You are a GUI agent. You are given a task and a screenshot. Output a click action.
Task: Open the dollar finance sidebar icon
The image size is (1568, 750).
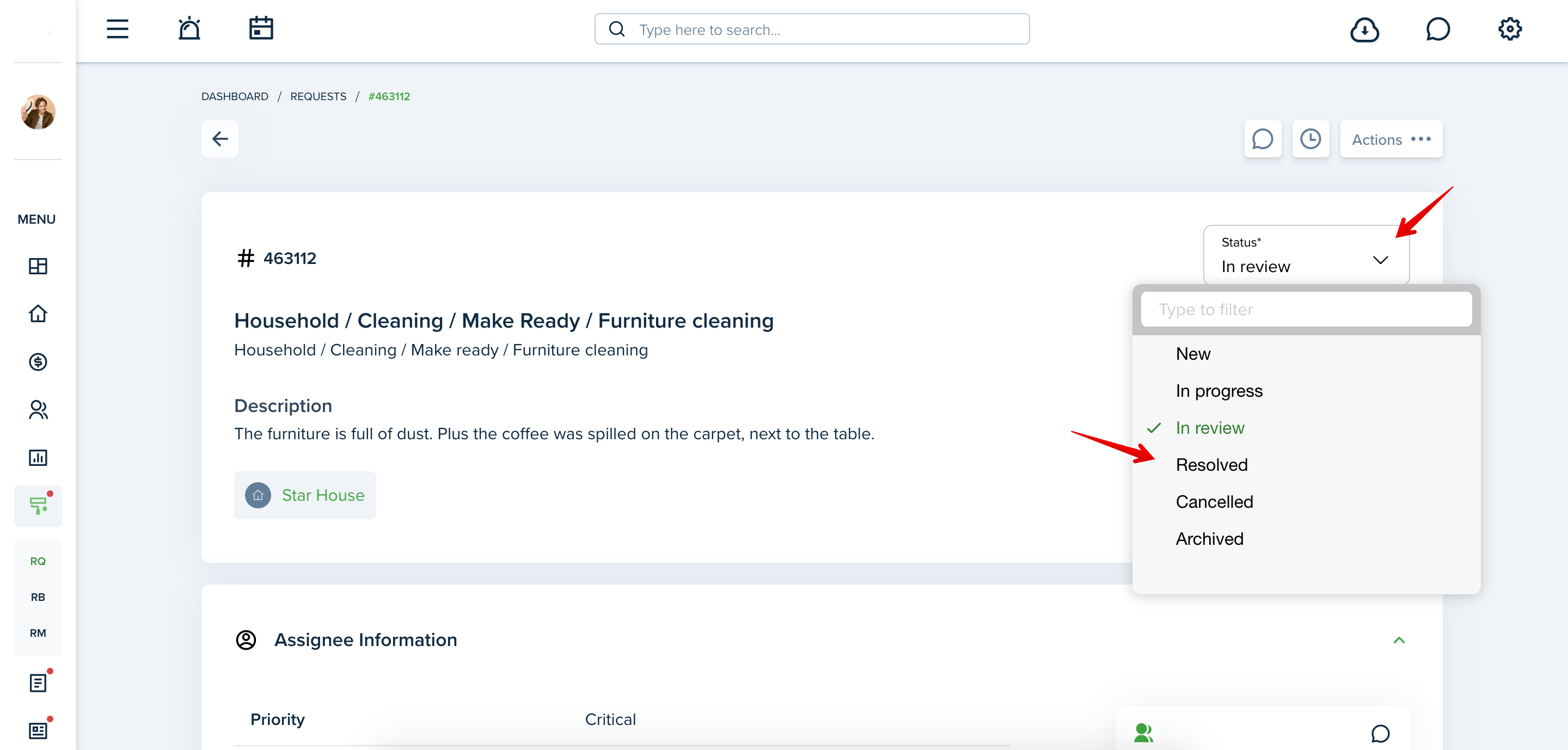38,362
